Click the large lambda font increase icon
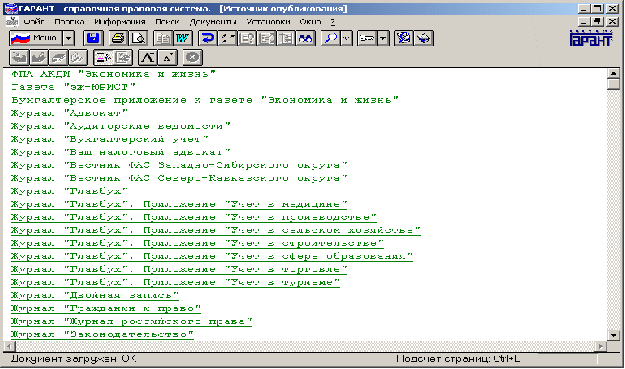 (x=148, y=58)
